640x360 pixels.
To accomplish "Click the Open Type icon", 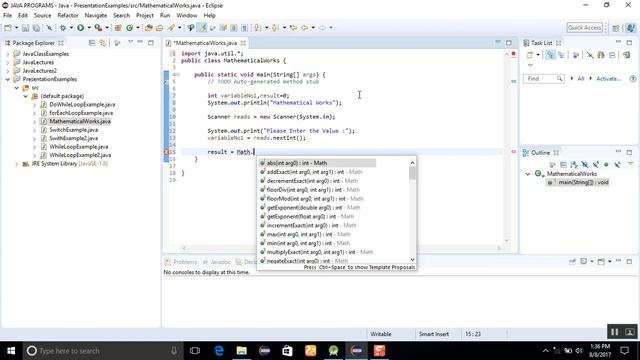I will pos(149,28).
